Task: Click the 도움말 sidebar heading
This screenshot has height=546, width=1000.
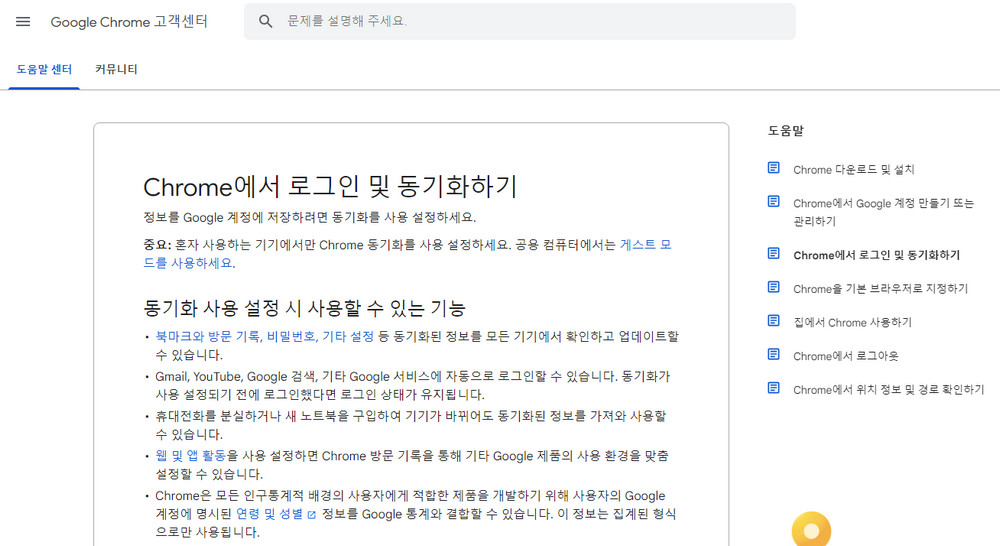Action: (x=786, y=131)
